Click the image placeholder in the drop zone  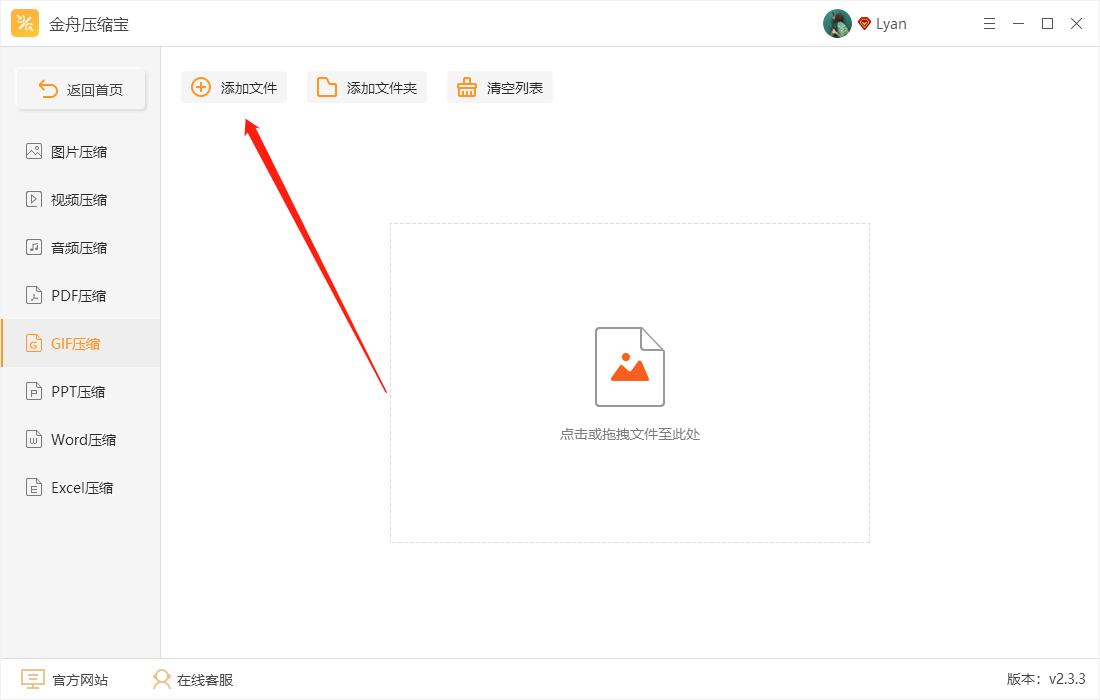pyautogui.click(x=629, y=367)
